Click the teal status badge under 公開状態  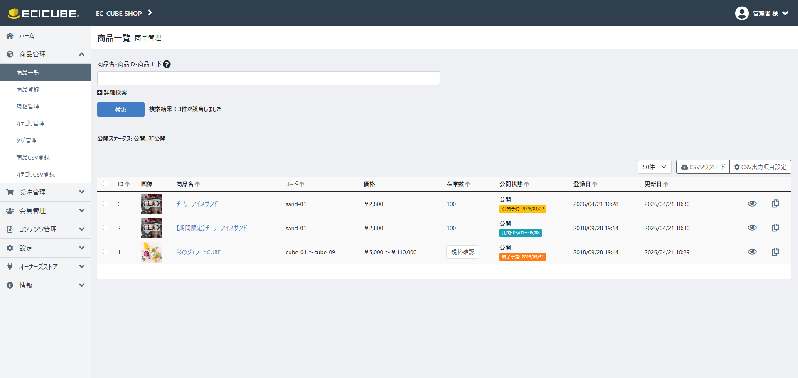(x=520, y=232)
